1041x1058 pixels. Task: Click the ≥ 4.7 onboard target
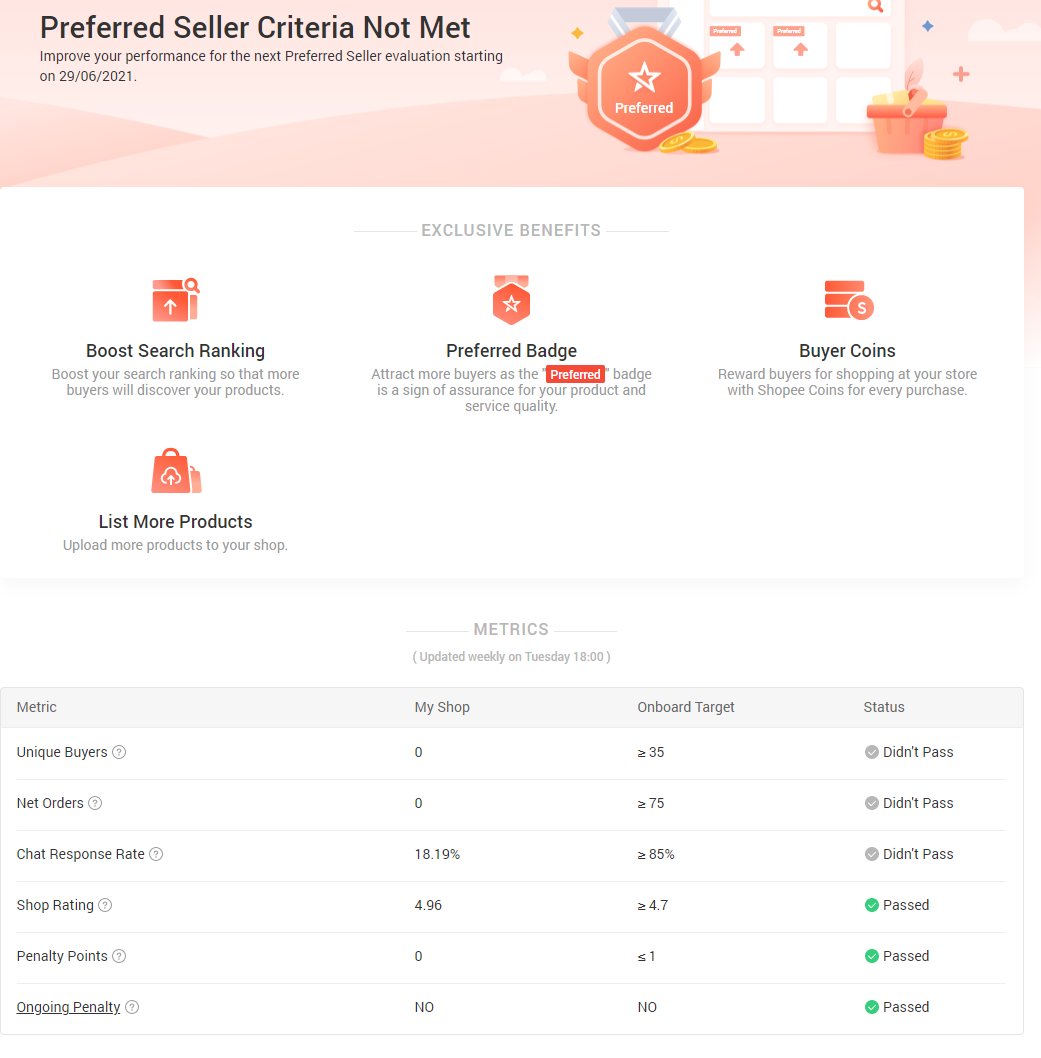[x=652, y=905]
